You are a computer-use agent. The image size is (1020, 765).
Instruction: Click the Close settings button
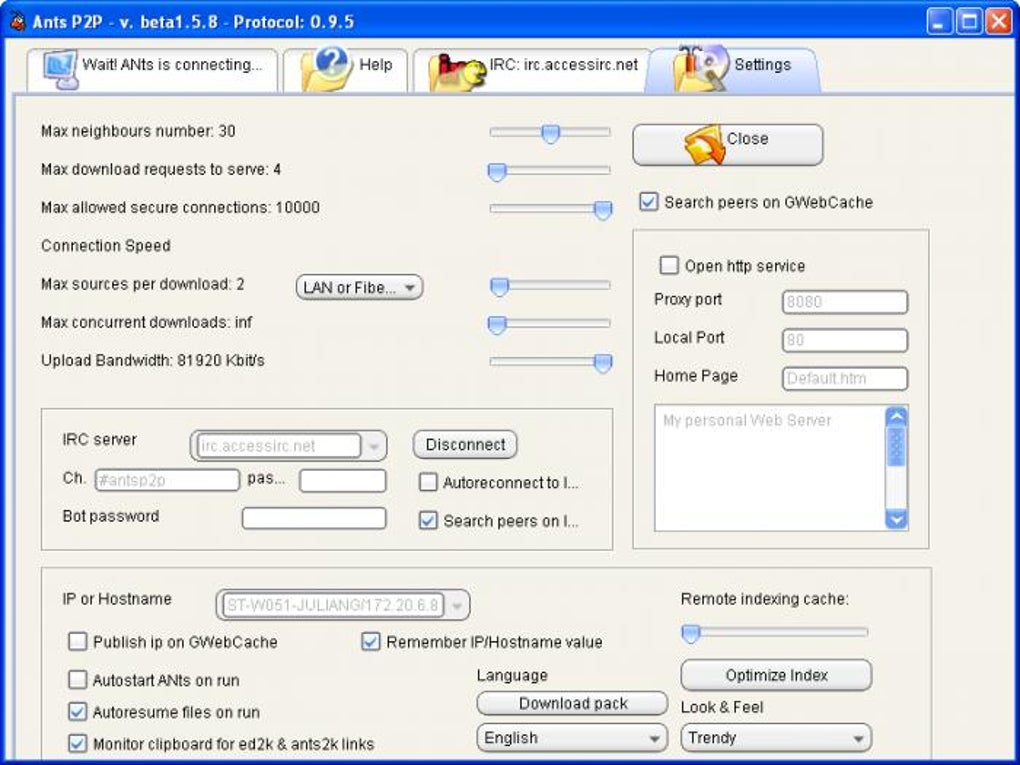coord(727,144)
